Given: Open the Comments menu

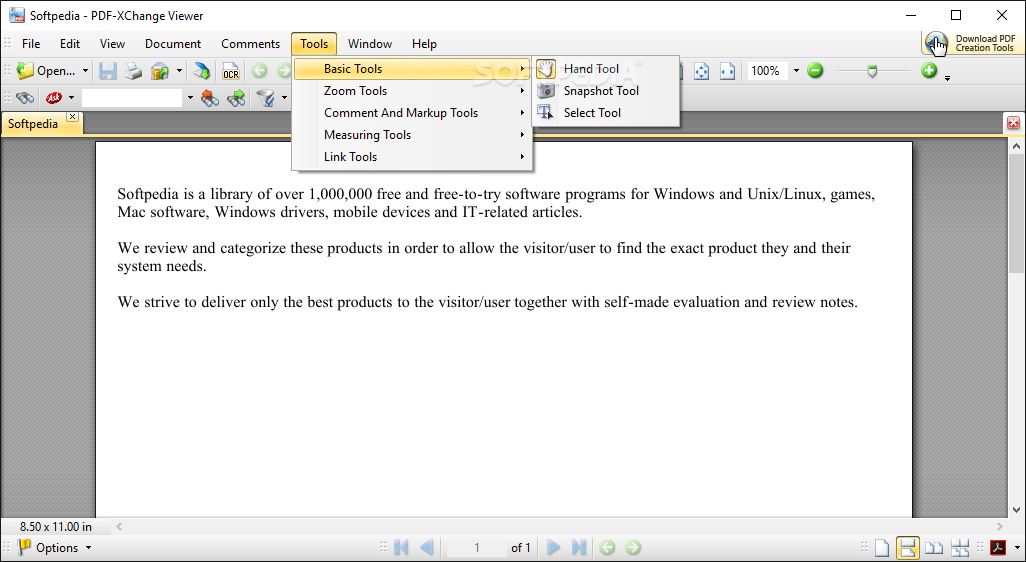Looking at the screenshot, I should pyautogui.click(x=251, y=44).
